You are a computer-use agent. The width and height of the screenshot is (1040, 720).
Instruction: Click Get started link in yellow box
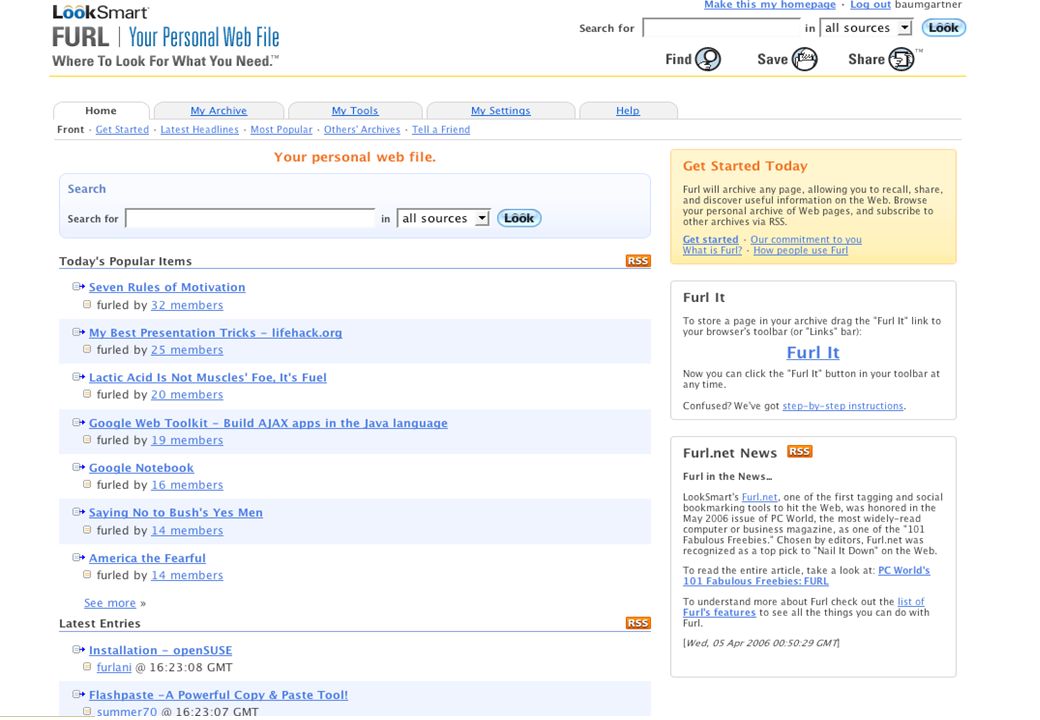click(x=710, y=239)
